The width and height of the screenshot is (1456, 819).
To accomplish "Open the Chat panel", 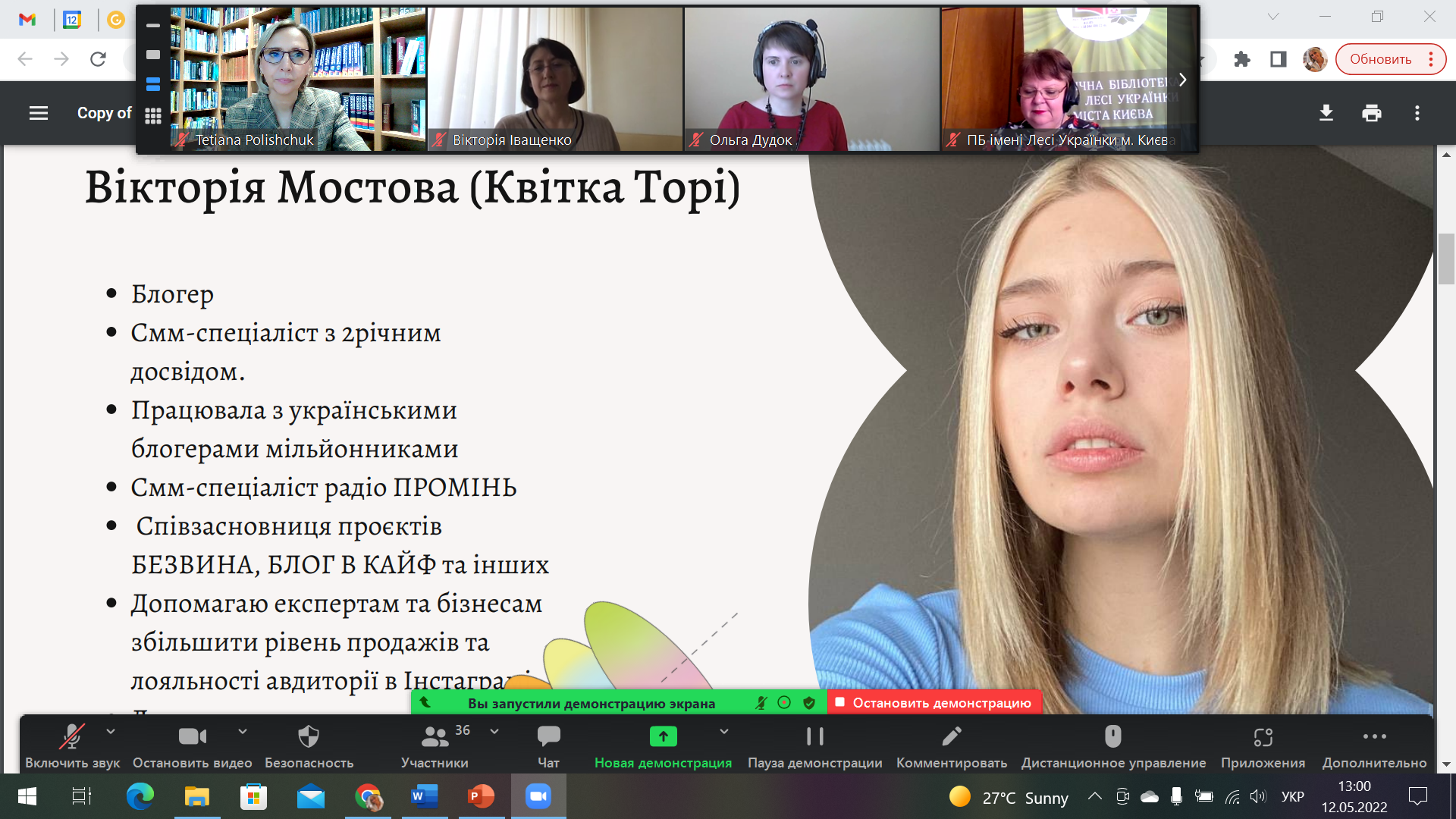I will pos(548,737).
